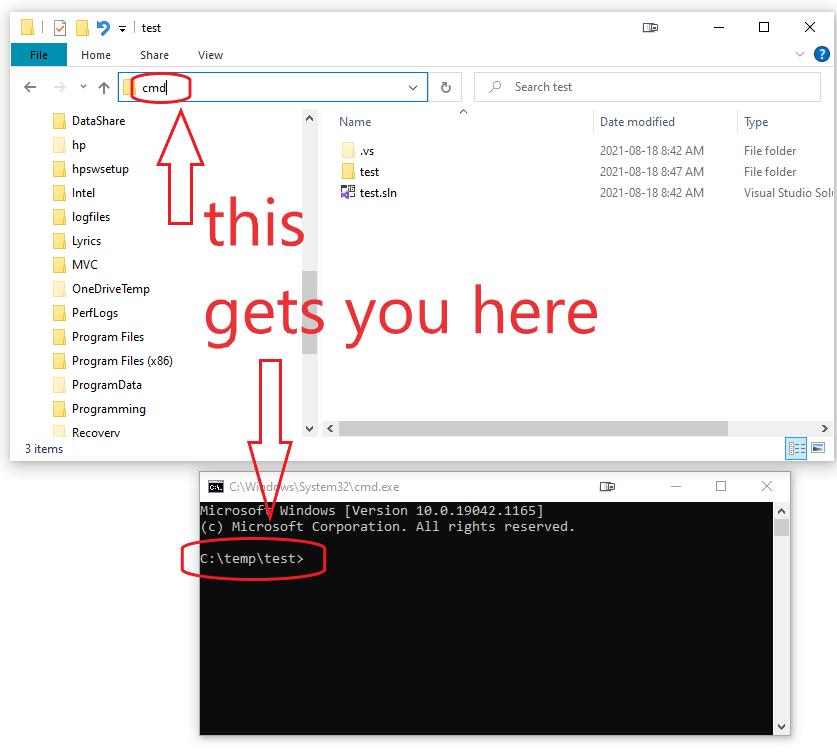The image size is (837, 752).
Task: Click the cmd.exe window title bar icon
Action: [x=215, y=487]
